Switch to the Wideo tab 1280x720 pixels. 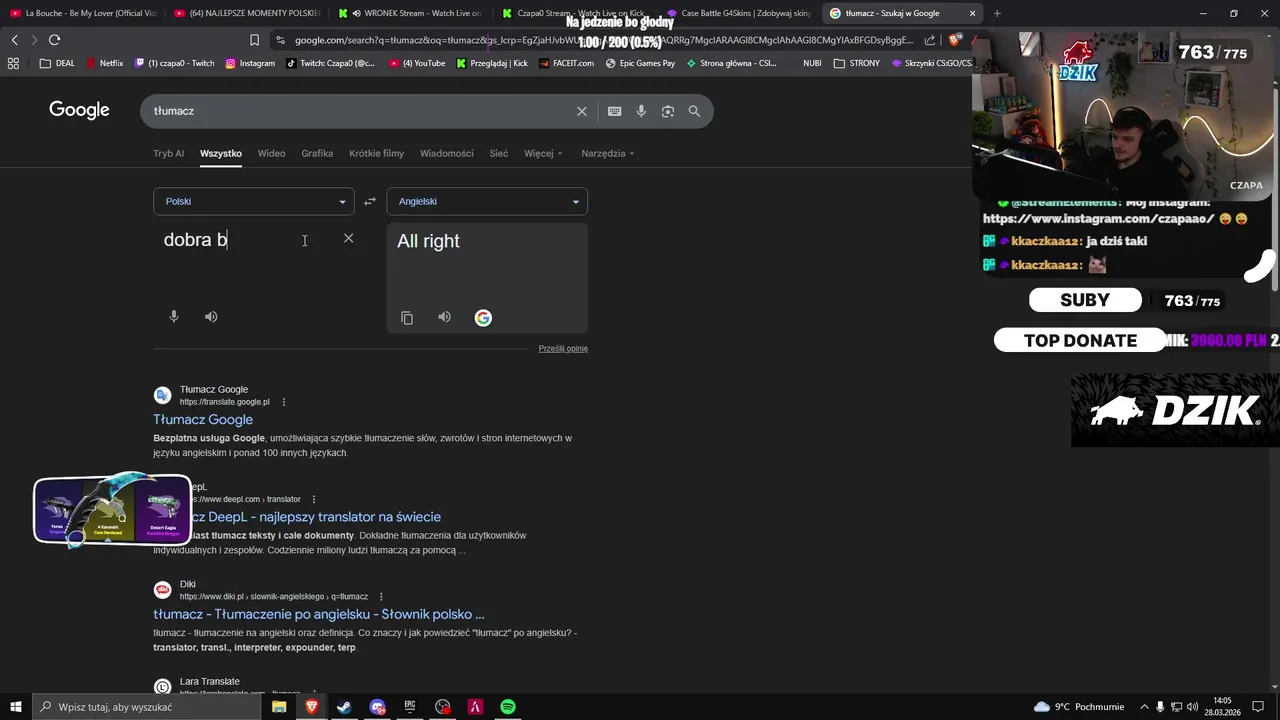click(271, 153)
